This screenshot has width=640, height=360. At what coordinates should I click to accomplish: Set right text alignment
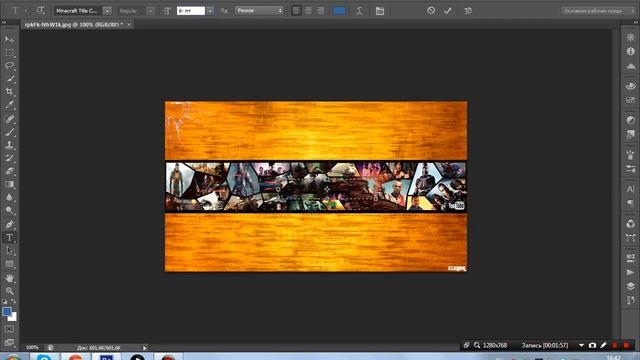[x=320, y=11]
